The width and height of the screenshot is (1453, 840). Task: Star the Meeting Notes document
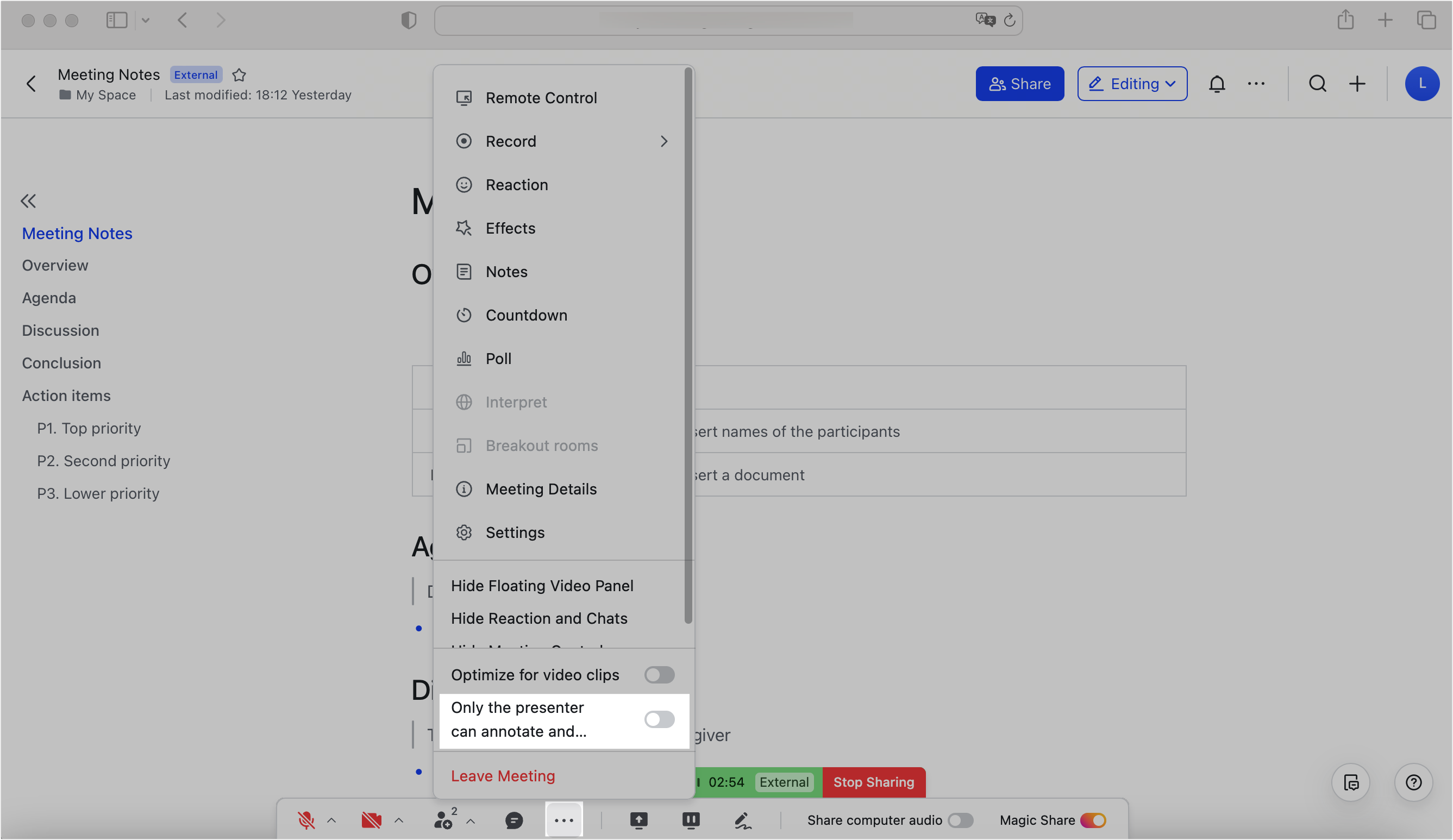(239, 75)
